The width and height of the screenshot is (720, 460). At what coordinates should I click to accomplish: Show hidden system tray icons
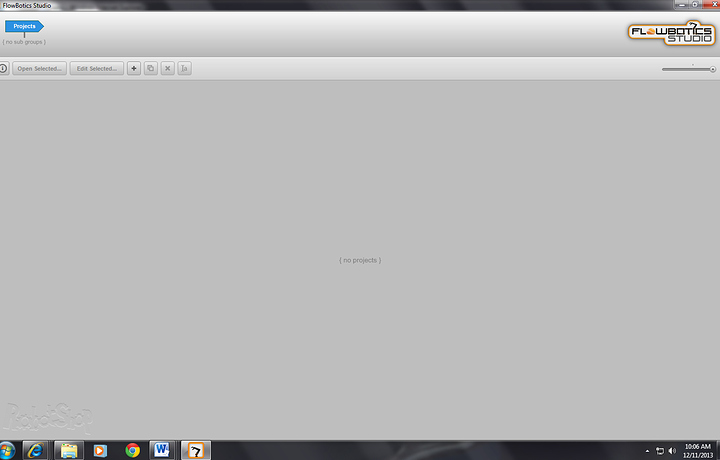point(647,451)
